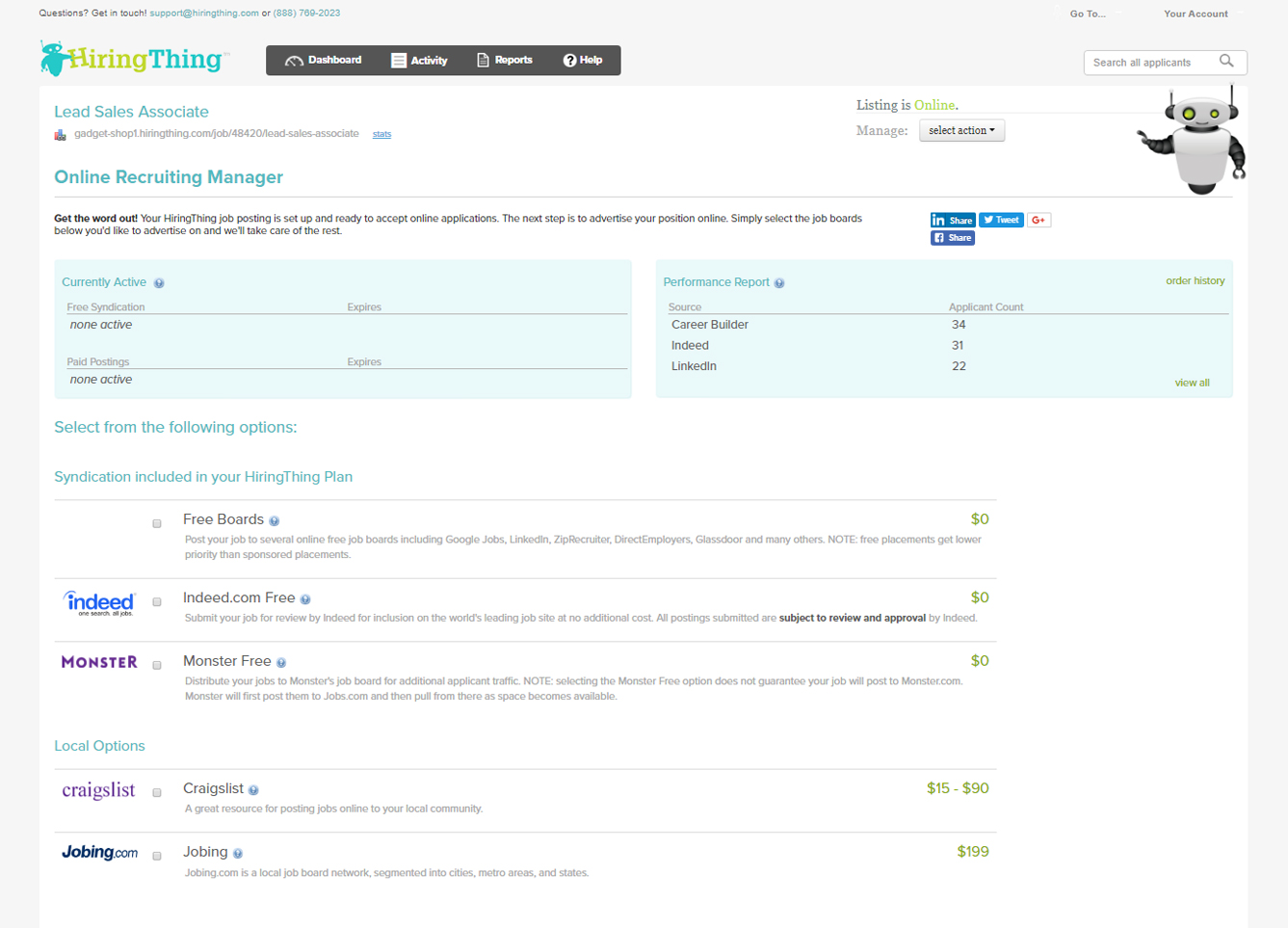1288x928 pixels.
Task: Click the robot mascot image
Action: pos(1193,141)
